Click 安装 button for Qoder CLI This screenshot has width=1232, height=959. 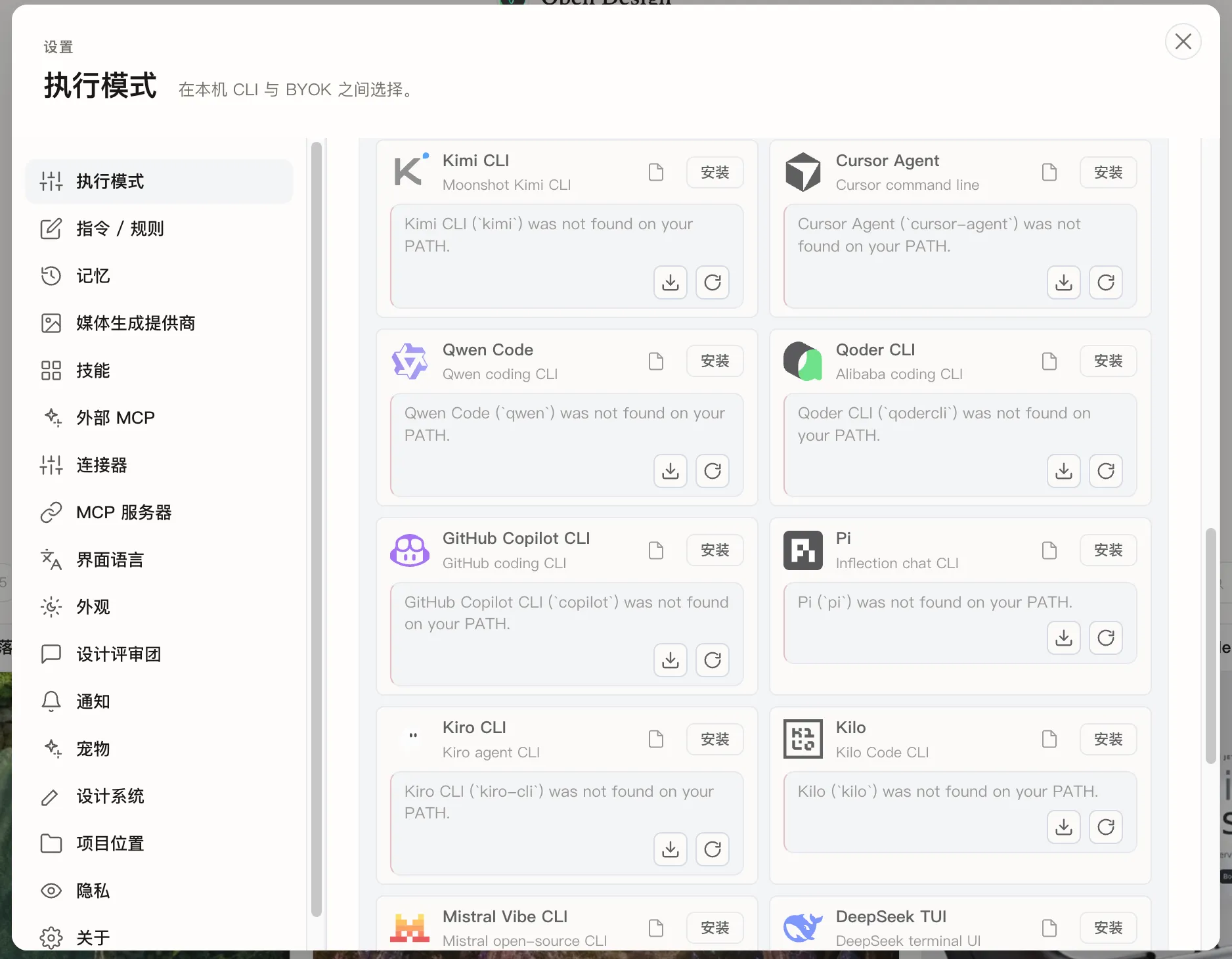pos(1108,361)
